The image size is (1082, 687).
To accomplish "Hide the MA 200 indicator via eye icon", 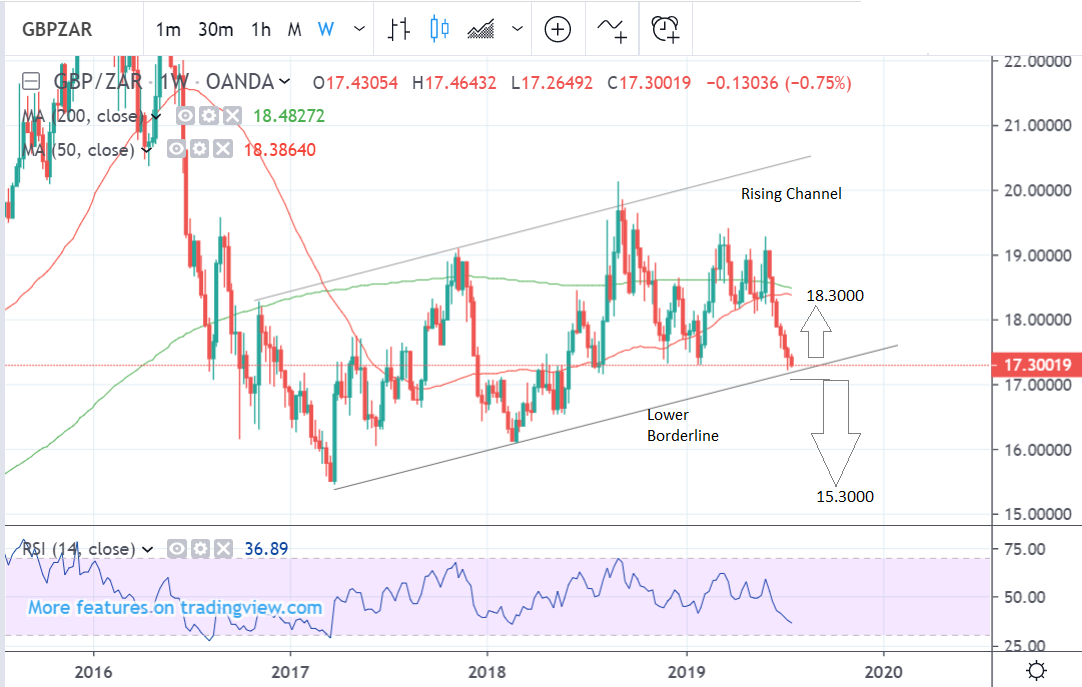I will tap(185, 116).
